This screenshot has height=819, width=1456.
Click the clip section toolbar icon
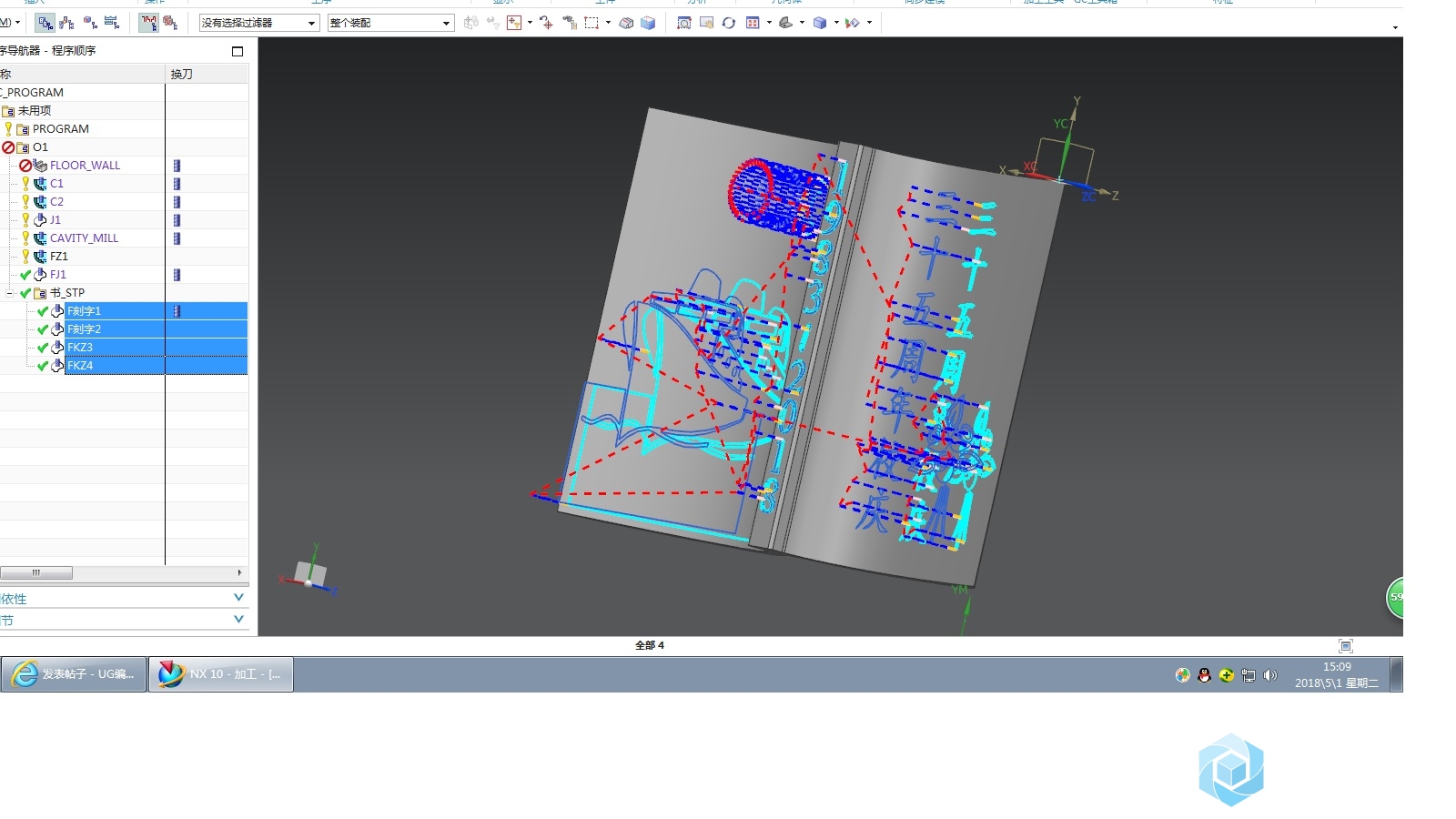click(x=853, y=23)
